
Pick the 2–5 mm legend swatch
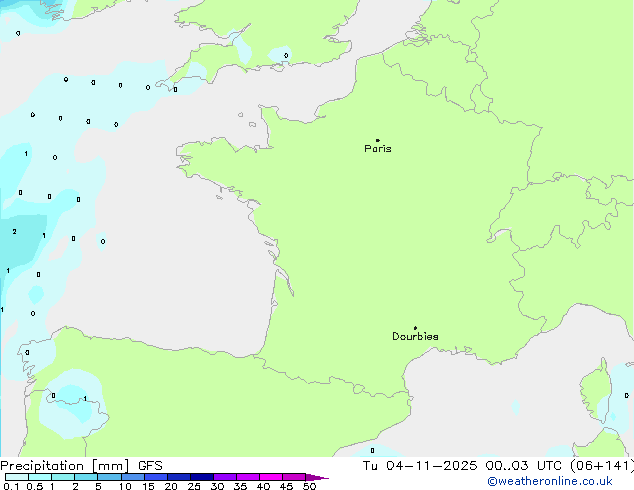(x=86, y=477)
